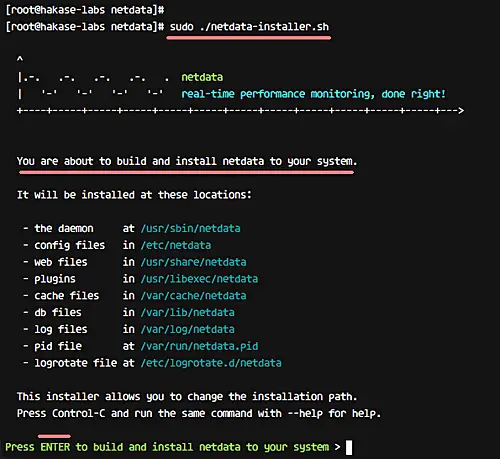Click the /var/log/netdata log path
Image resolution: width=500 pixels, height=459 pixels.
tap(187, 330)
